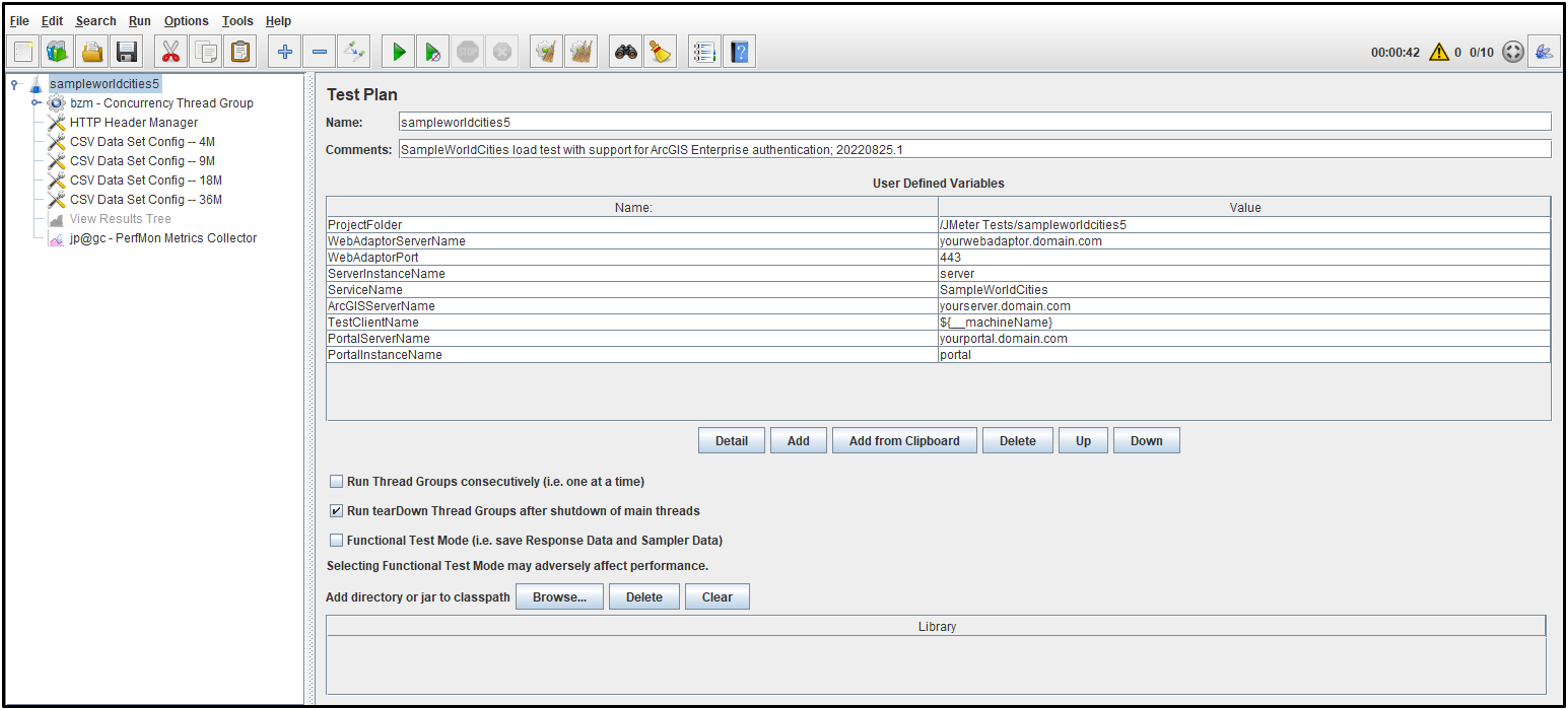
Task: Click the Stop test icon
Action: [x=467, y=51]
